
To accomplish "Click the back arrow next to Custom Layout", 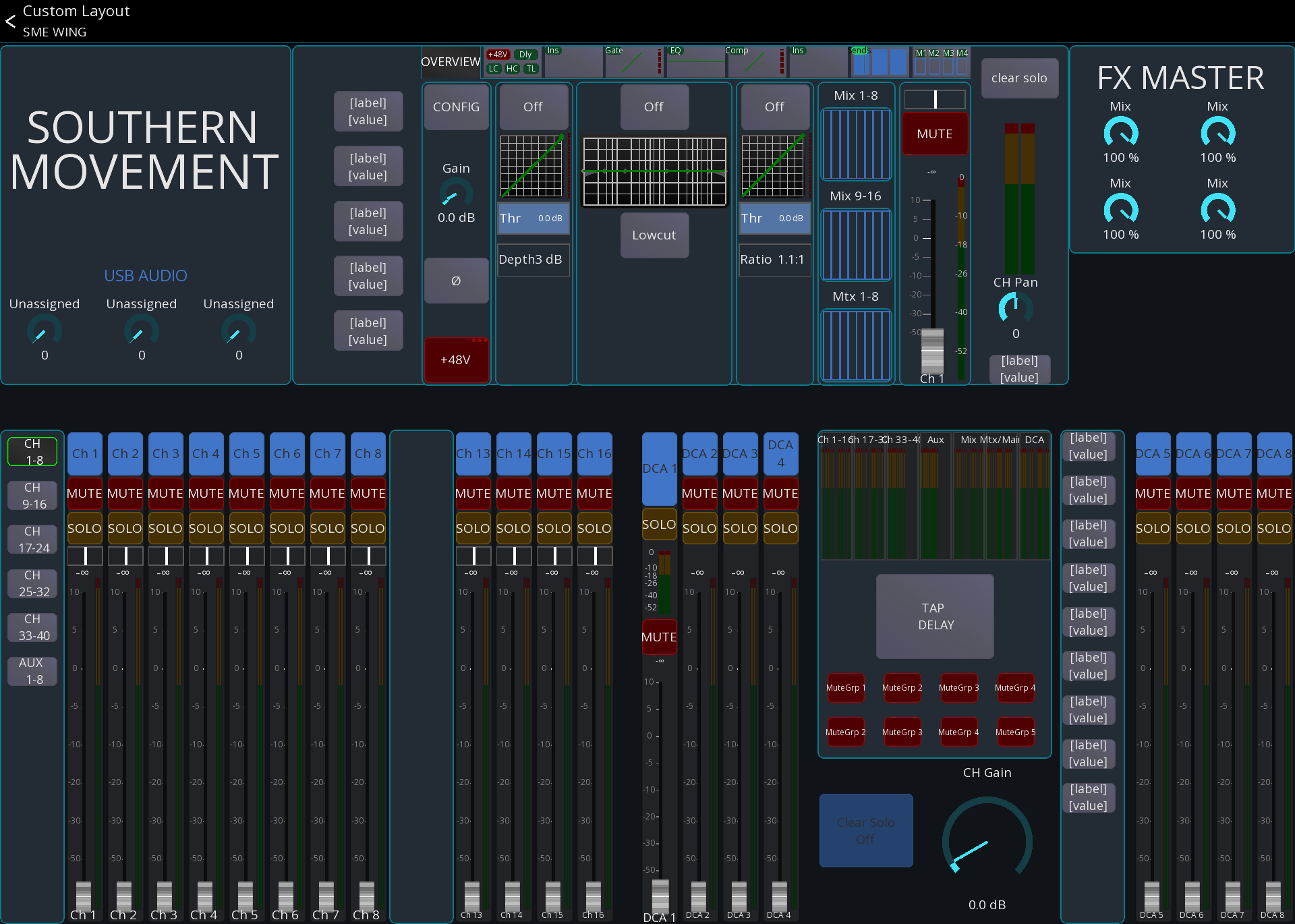I will [x=10, y=21].
